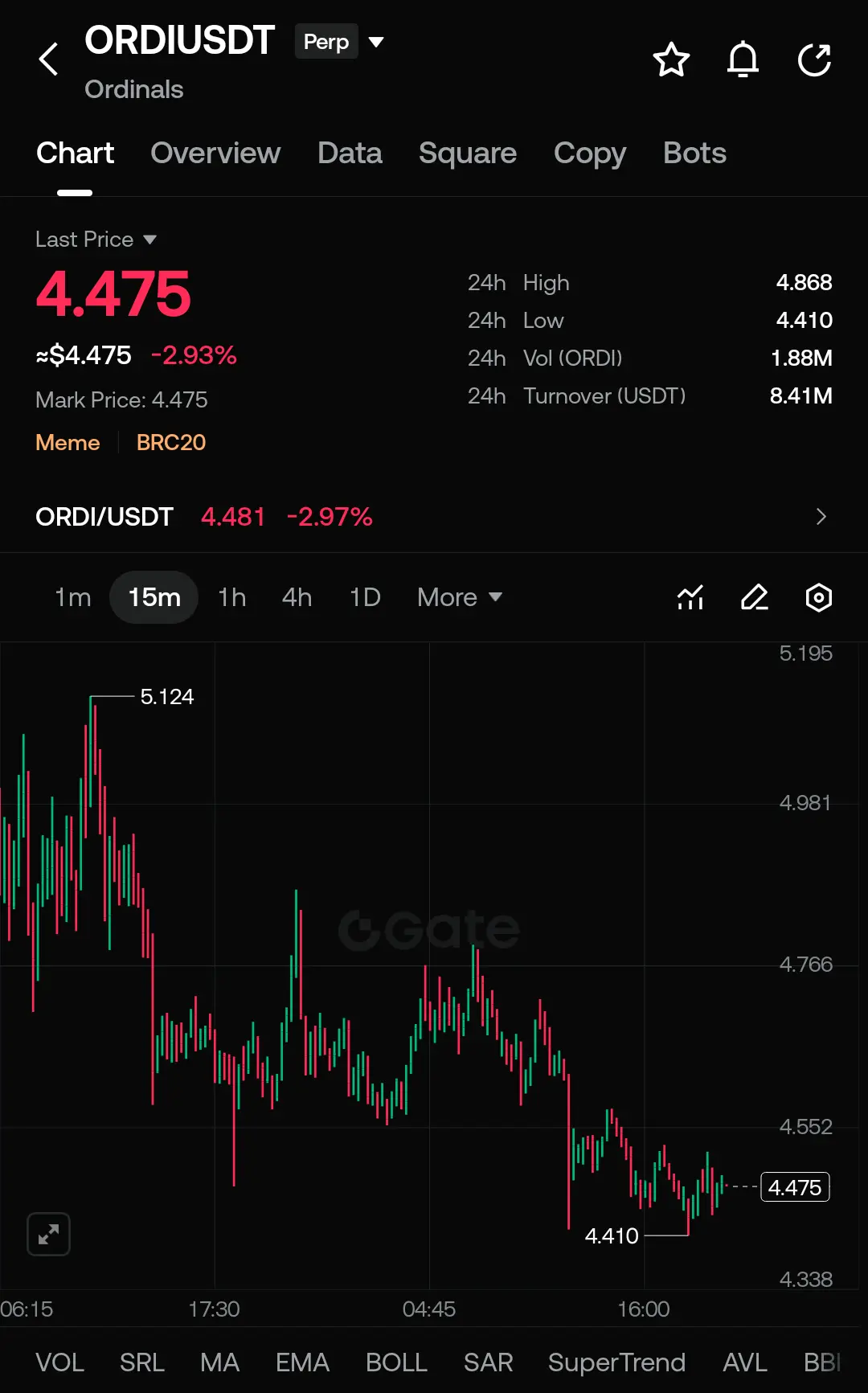
Task: Tap the ORDI/USDT spot pair label
Action: (x=104, y=517)
